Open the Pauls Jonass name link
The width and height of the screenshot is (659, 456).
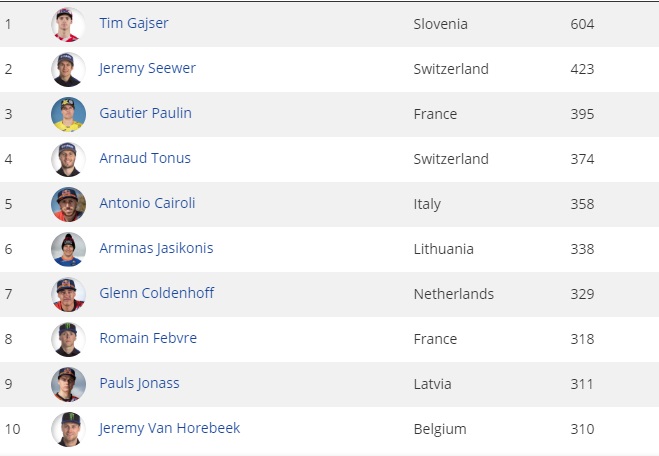click(139, 383)
